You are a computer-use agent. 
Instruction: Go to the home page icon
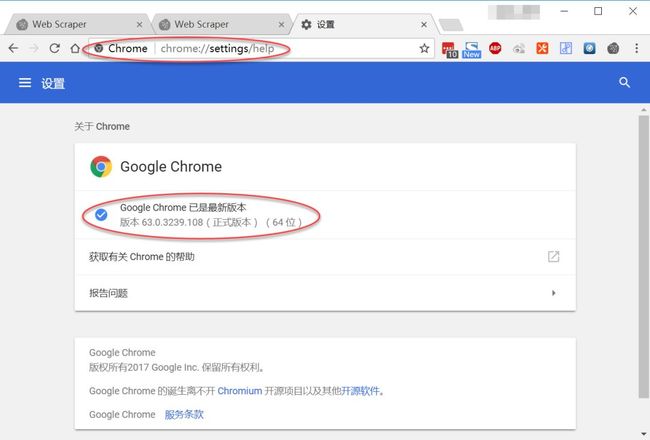pos(75,49)
